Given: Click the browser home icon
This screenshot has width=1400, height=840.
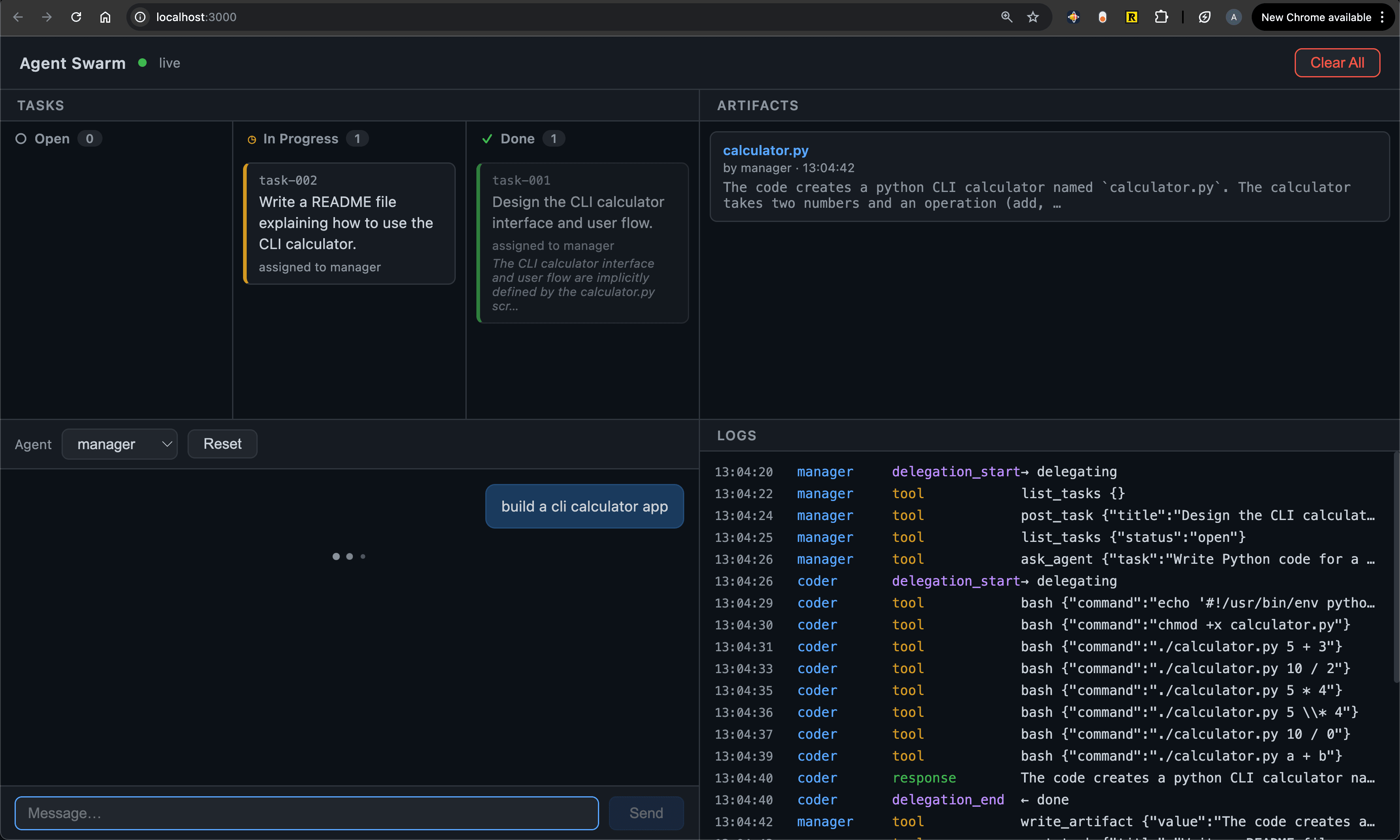Looking at the screenshot, I should point(105,17).
